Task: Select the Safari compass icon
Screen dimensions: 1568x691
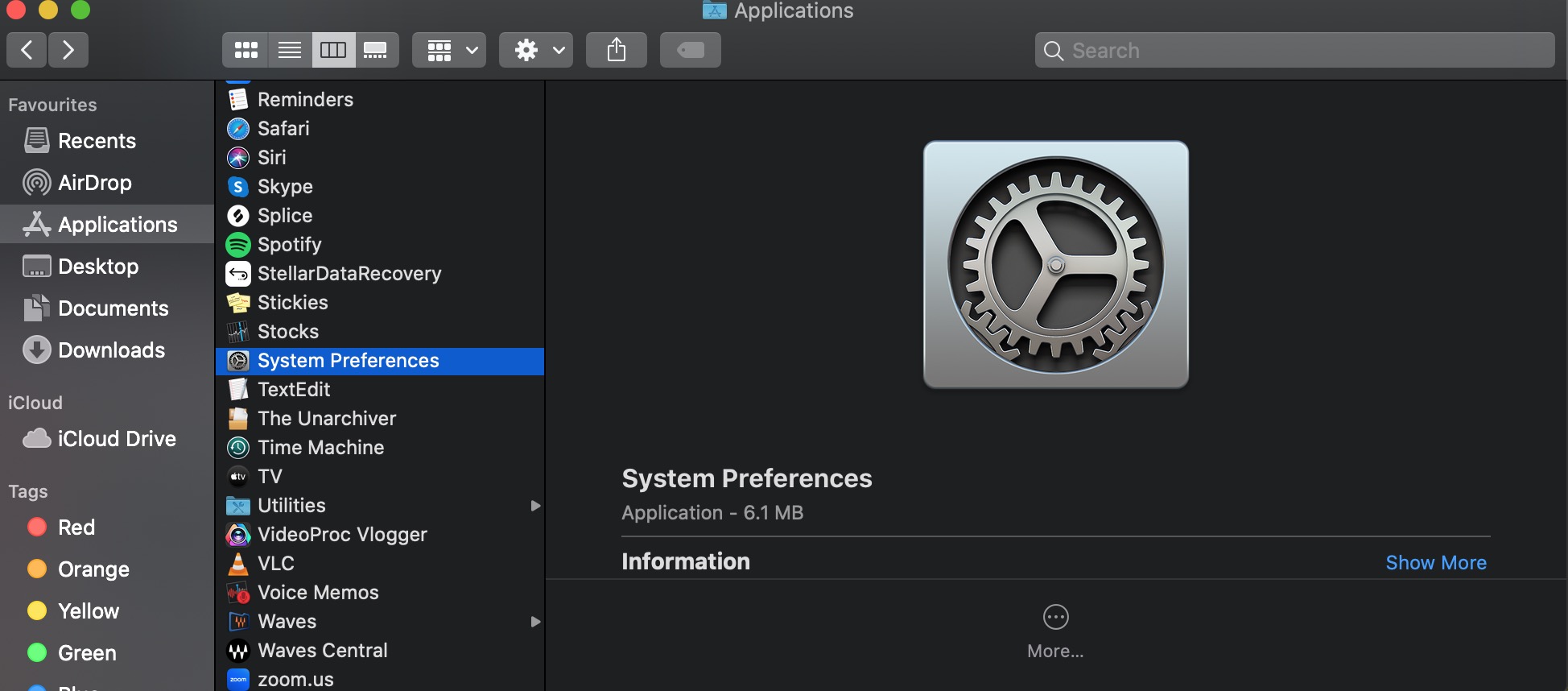Action: click(238, 129)
